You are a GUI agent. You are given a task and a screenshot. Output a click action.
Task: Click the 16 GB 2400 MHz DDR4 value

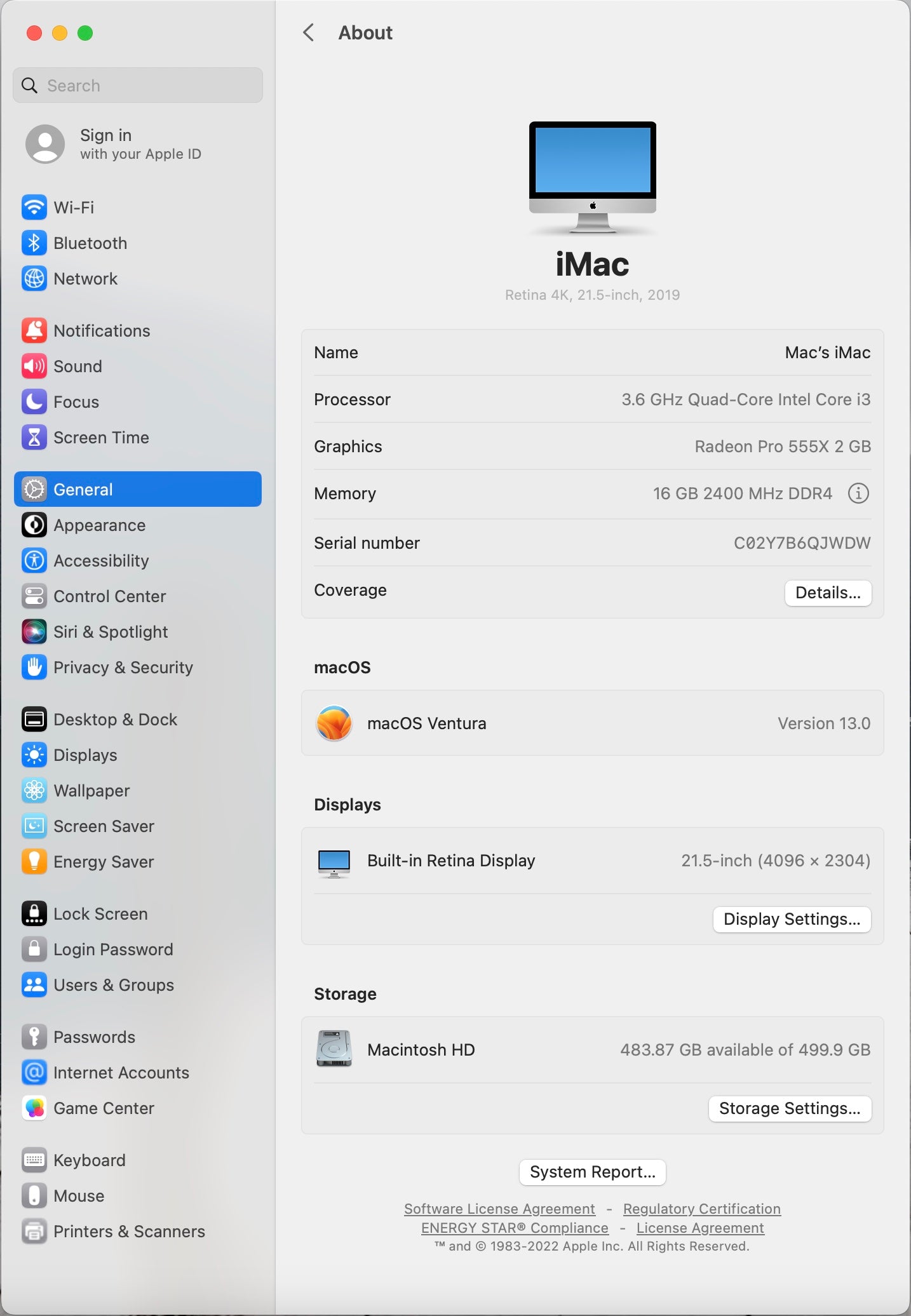(743, 493)
